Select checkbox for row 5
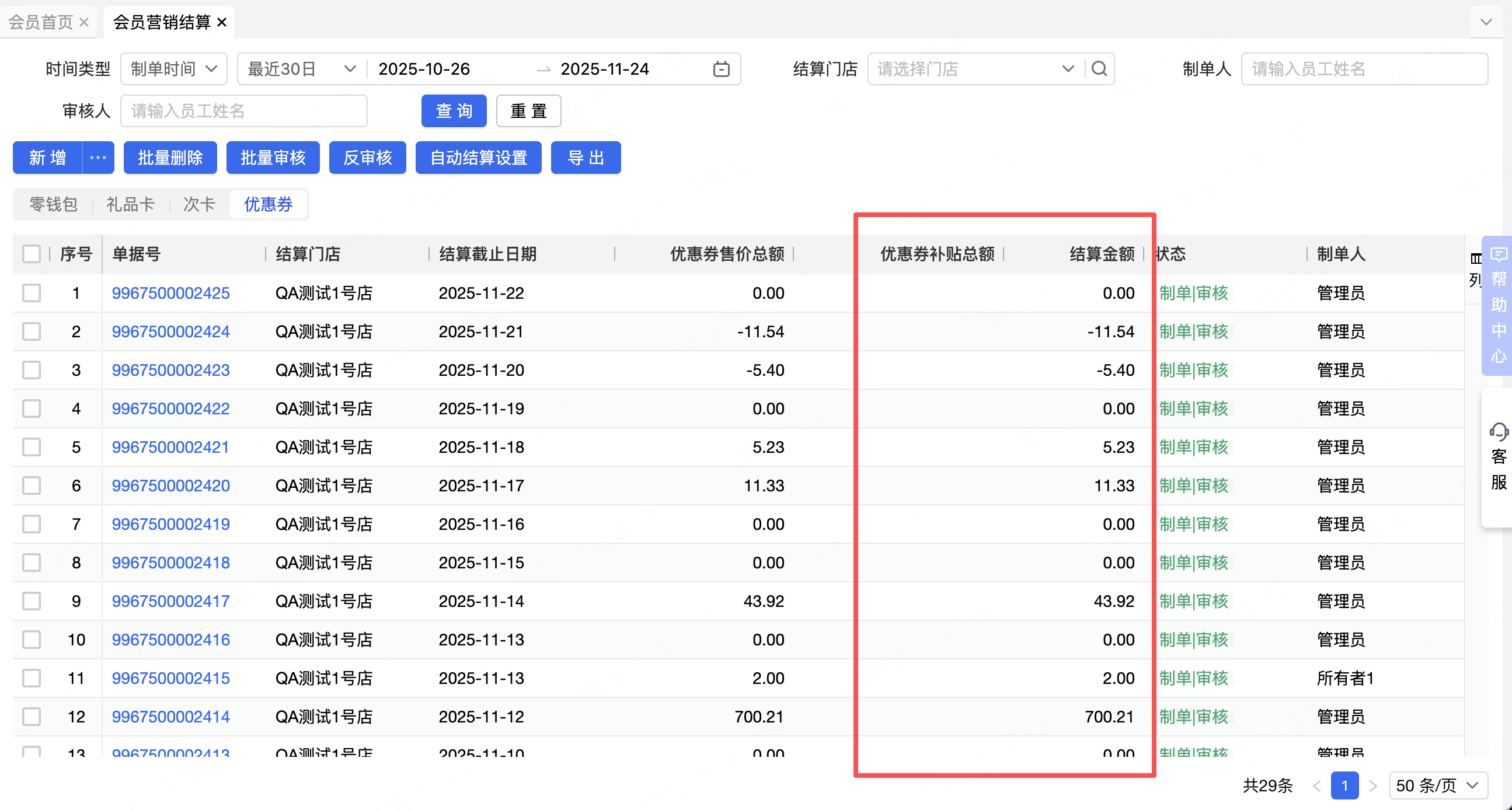The image size is (1512, 810). pyautogui.click(x=32, y=447)
